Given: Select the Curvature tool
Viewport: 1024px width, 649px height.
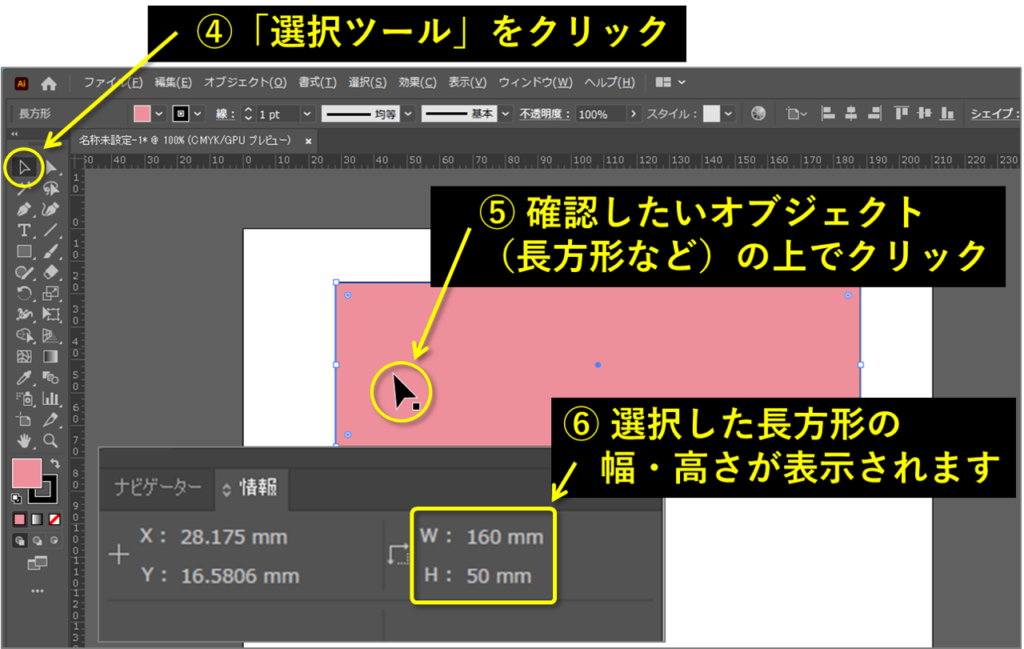Looking at the screenshot, I should (x=50, y=210).
